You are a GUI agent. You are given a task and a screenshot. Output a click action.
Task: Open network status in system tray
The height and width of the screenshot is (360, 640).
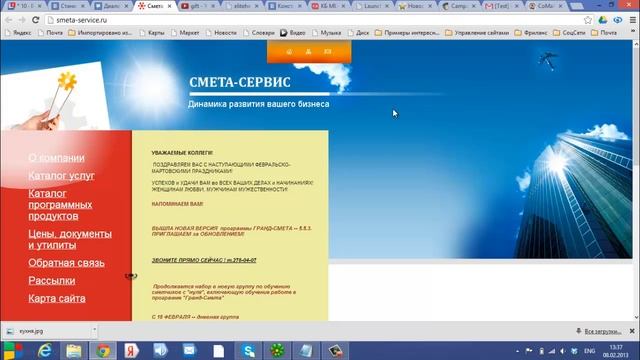tap(552, 351)
